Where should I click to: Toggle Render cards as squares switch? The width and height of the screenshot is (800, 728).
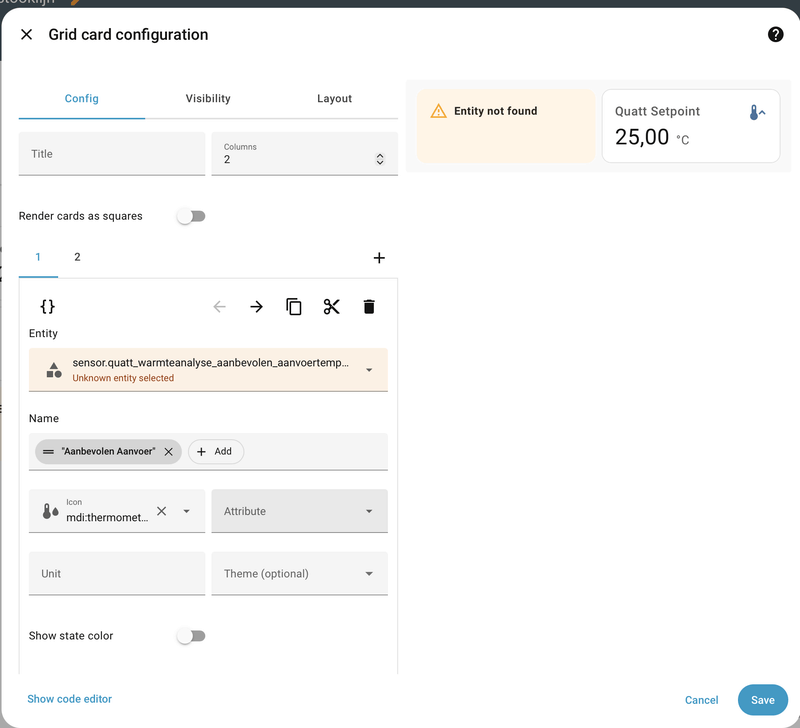(190, 216)
